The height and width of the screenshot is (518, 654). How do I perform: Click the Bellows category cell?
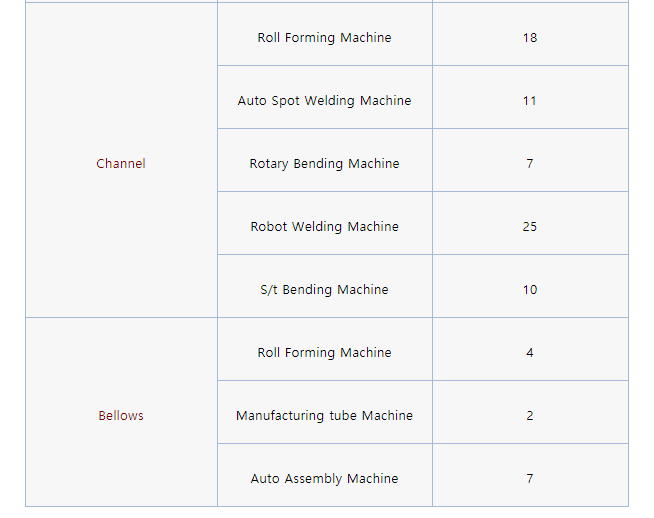point(121,412)
